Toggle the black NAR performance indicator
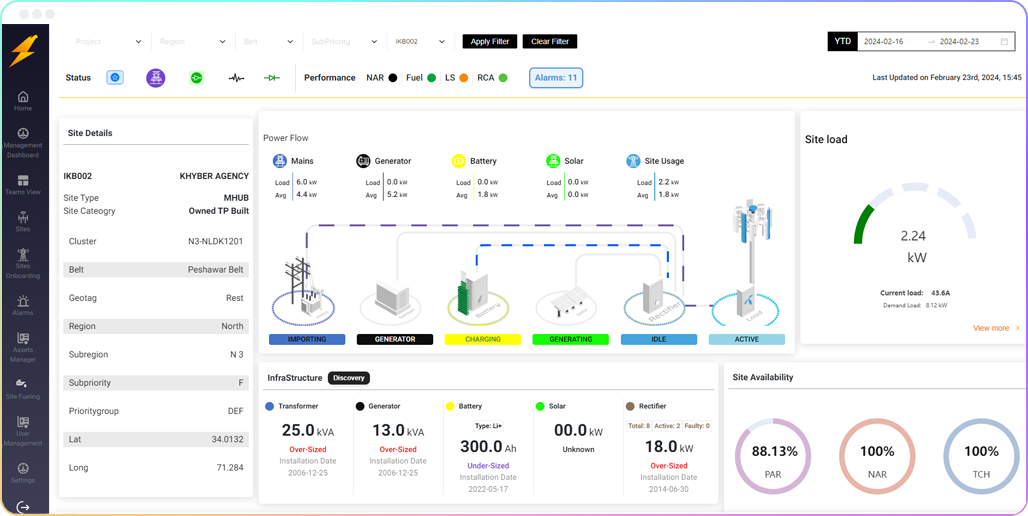The width and height of the screenshot is (1028, 516). 393,78
